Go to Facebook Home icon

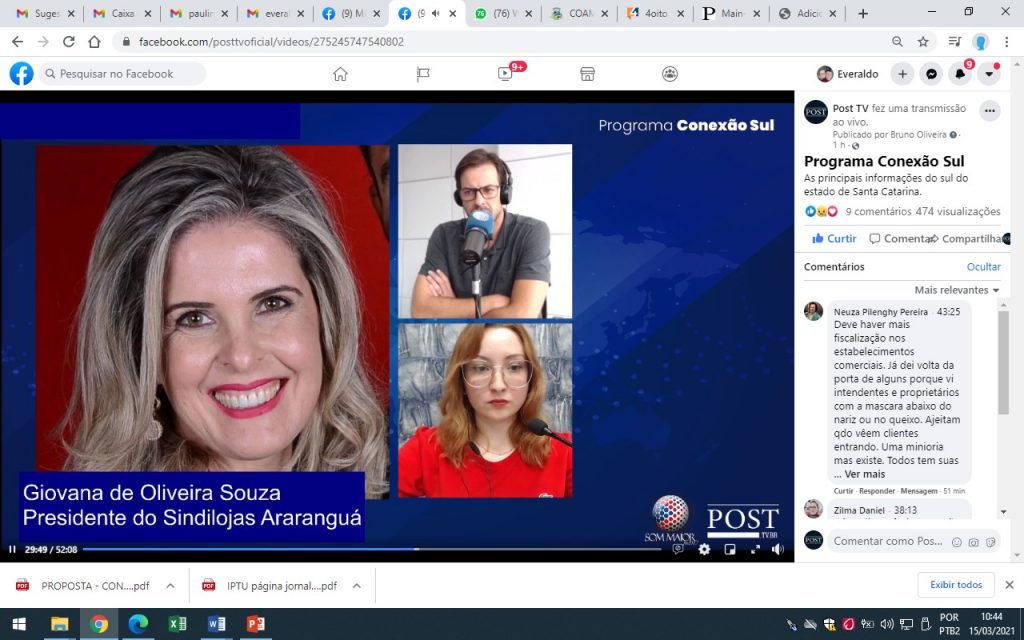pyautogui.click(x=340, y=74)
